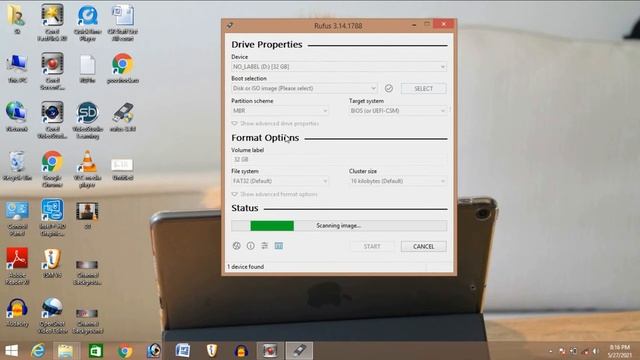
Task: Close the Rufus window
Action: pos(444,24)
